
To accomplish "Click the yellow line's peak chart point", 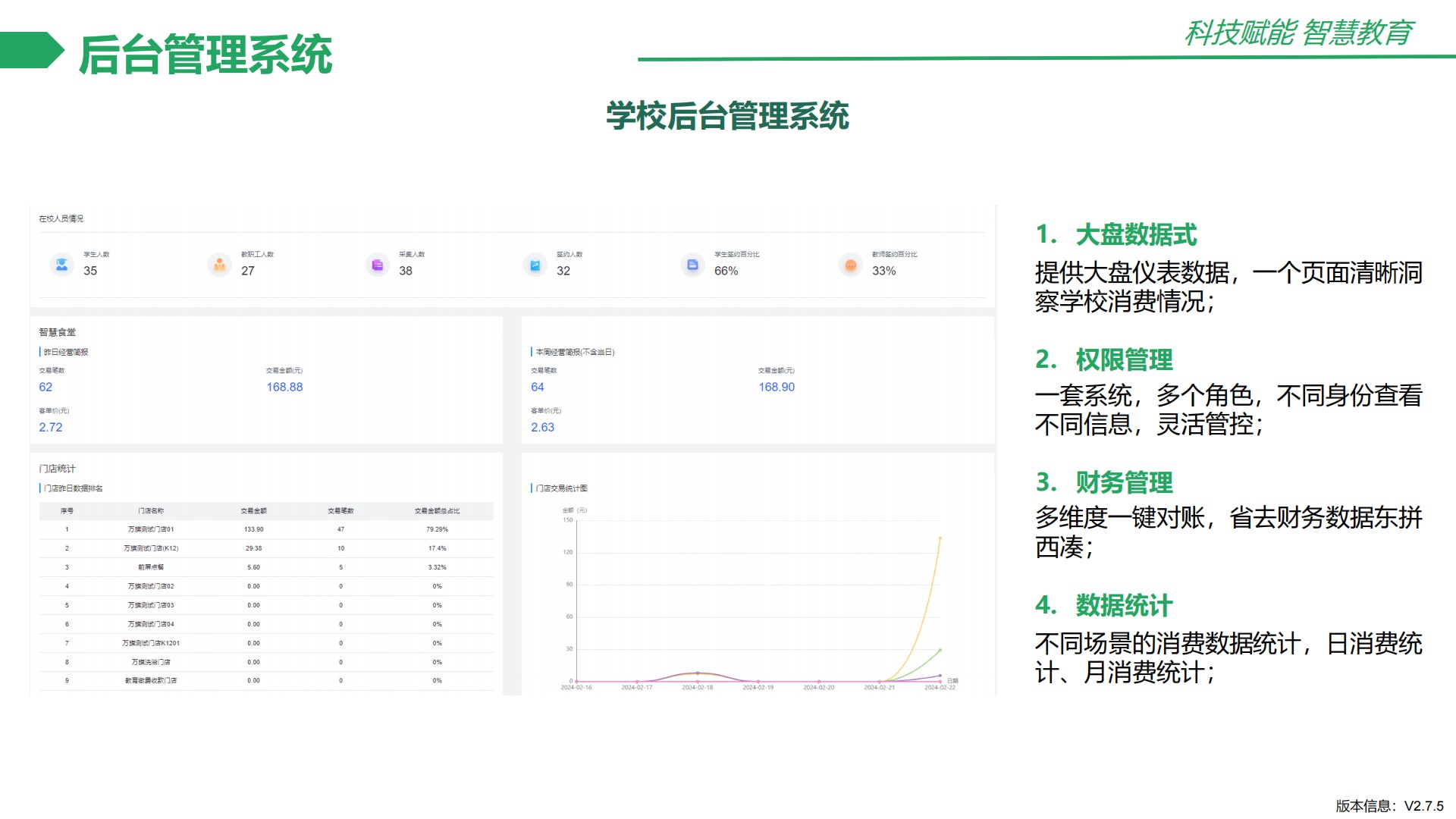I will [x=940, y=538].
